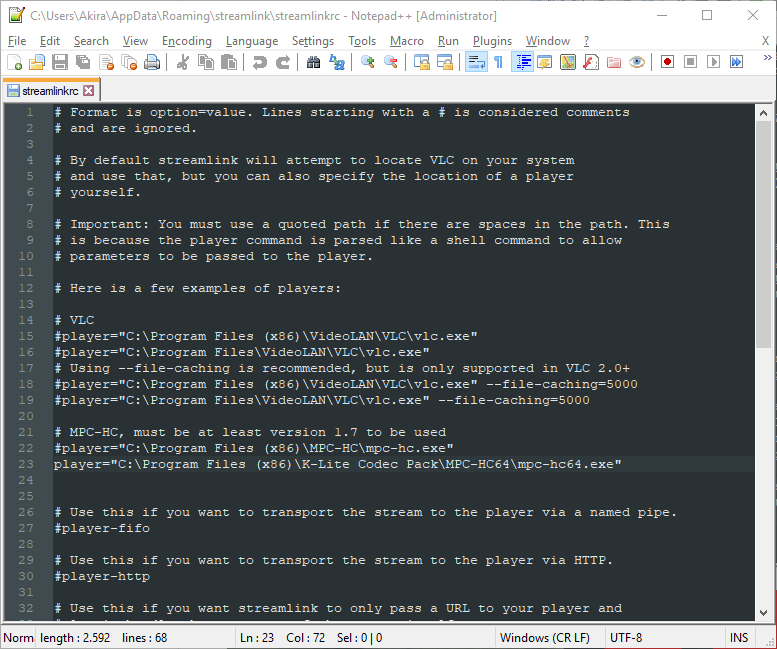Screen dimensions: 777x649
Task: Open the Language menu
Action: coord(252,41)
